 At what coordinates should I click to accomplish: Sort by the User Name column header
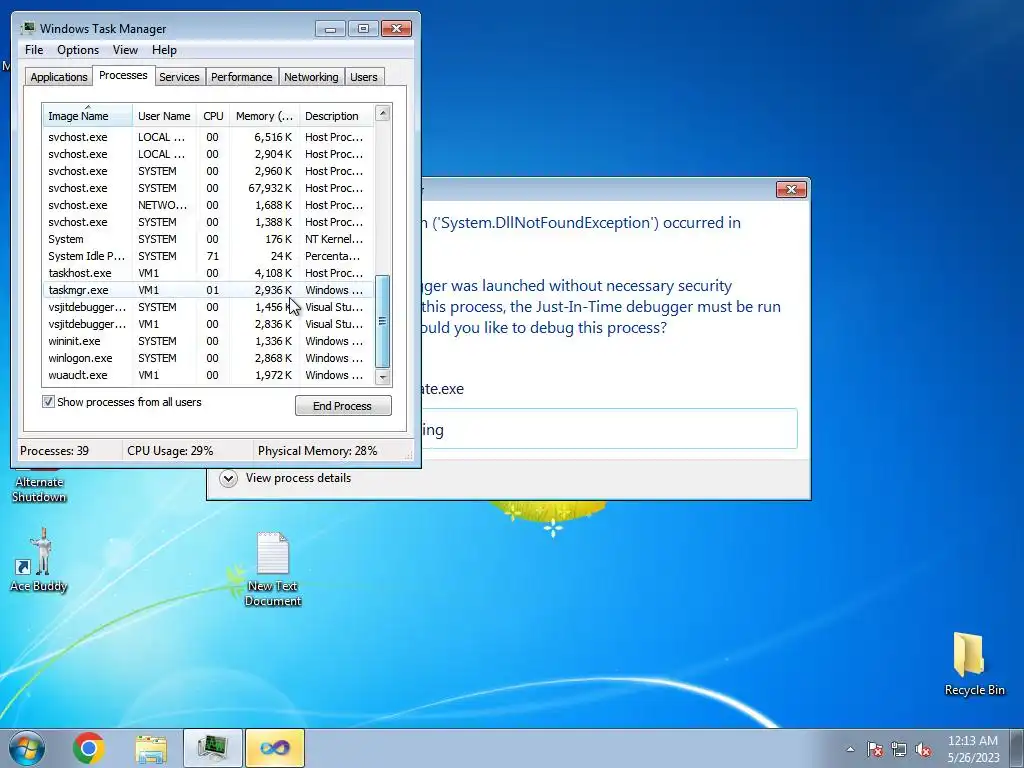[165, 116]
